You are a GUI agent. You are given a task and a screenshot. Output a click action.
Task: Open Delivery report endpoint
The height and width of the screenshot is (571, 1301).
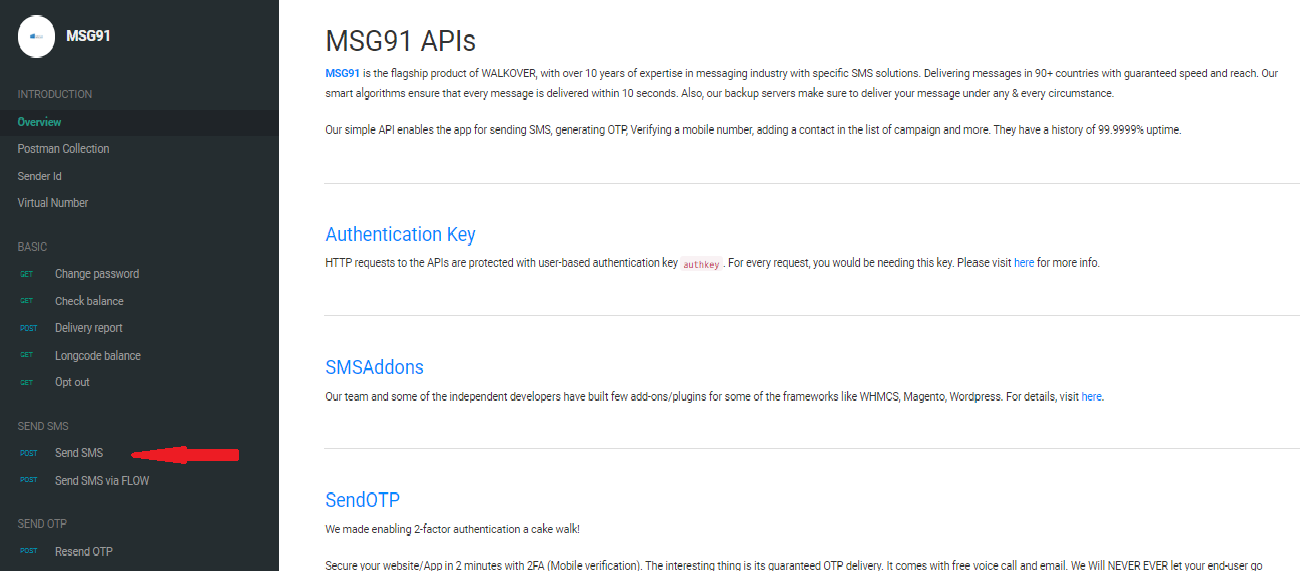pyautogui.click(x=88, y=328)
